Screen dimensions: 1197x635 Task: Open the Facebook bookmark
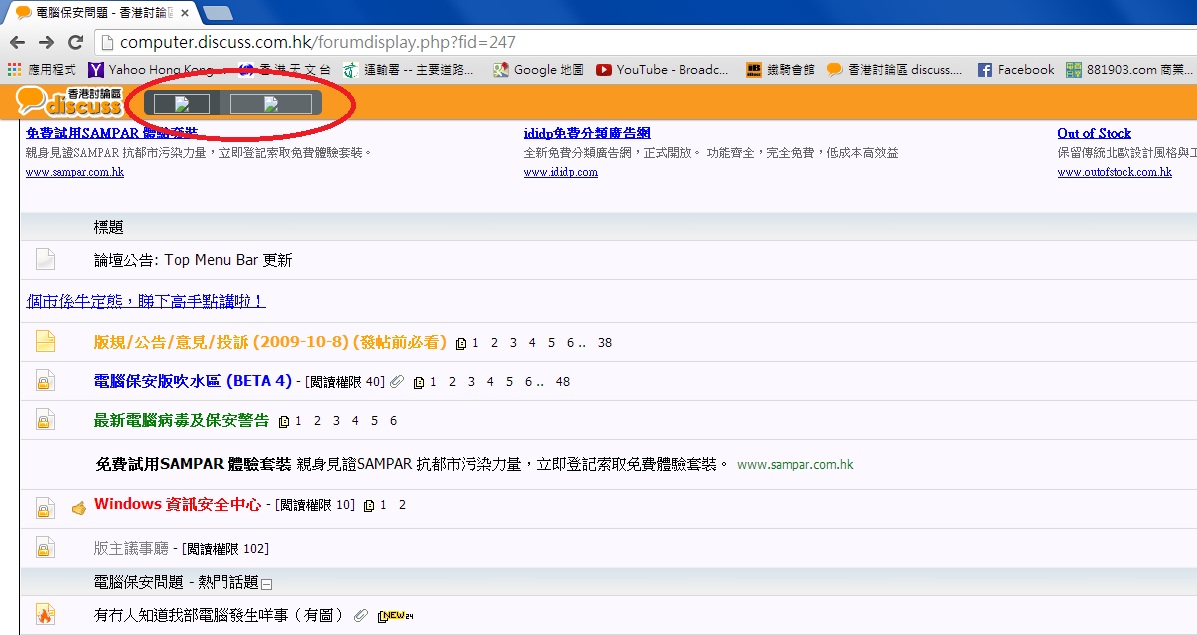[1016, 69]
